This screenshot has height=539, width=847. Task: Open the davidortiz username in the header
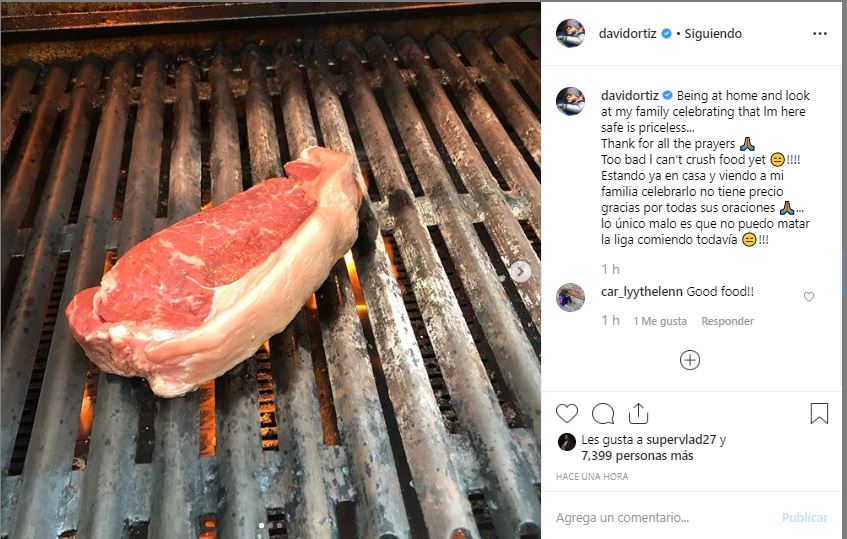(x=627, y=33)
